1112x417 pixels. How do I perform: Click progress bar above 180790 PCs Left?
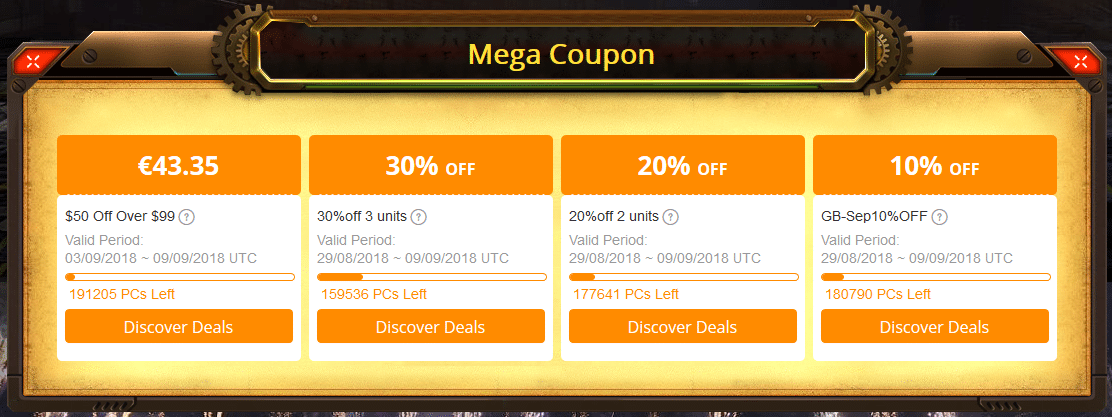pos(935,277)
